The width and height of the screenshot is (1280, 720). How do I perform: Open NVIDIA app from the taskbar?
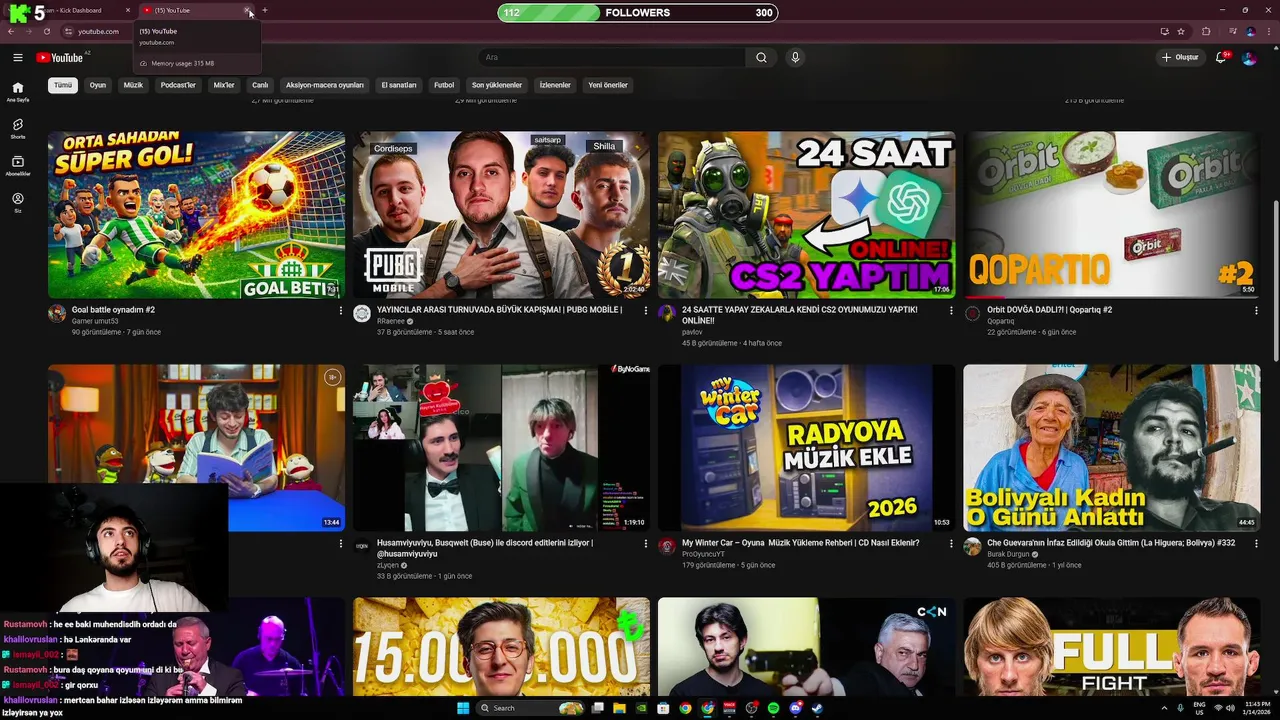[641, 708]
